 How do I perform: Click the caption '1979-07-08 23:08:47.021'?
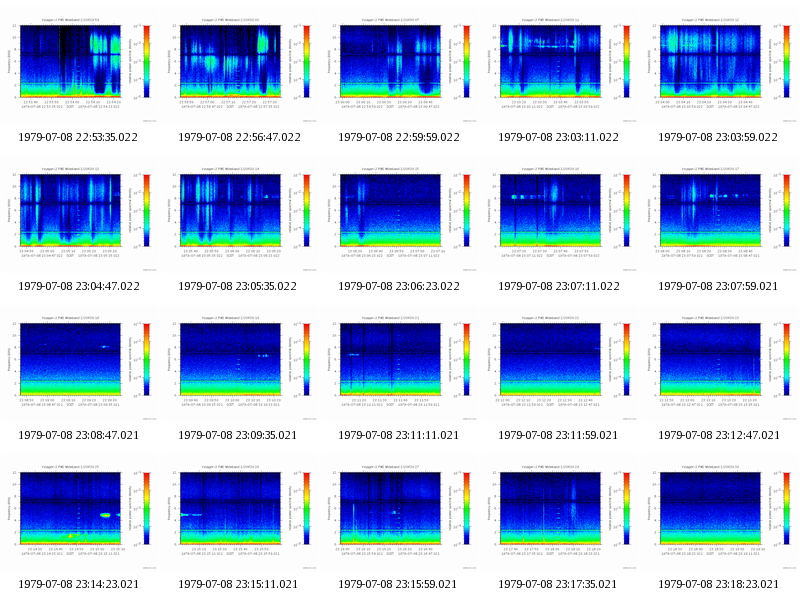79,435
